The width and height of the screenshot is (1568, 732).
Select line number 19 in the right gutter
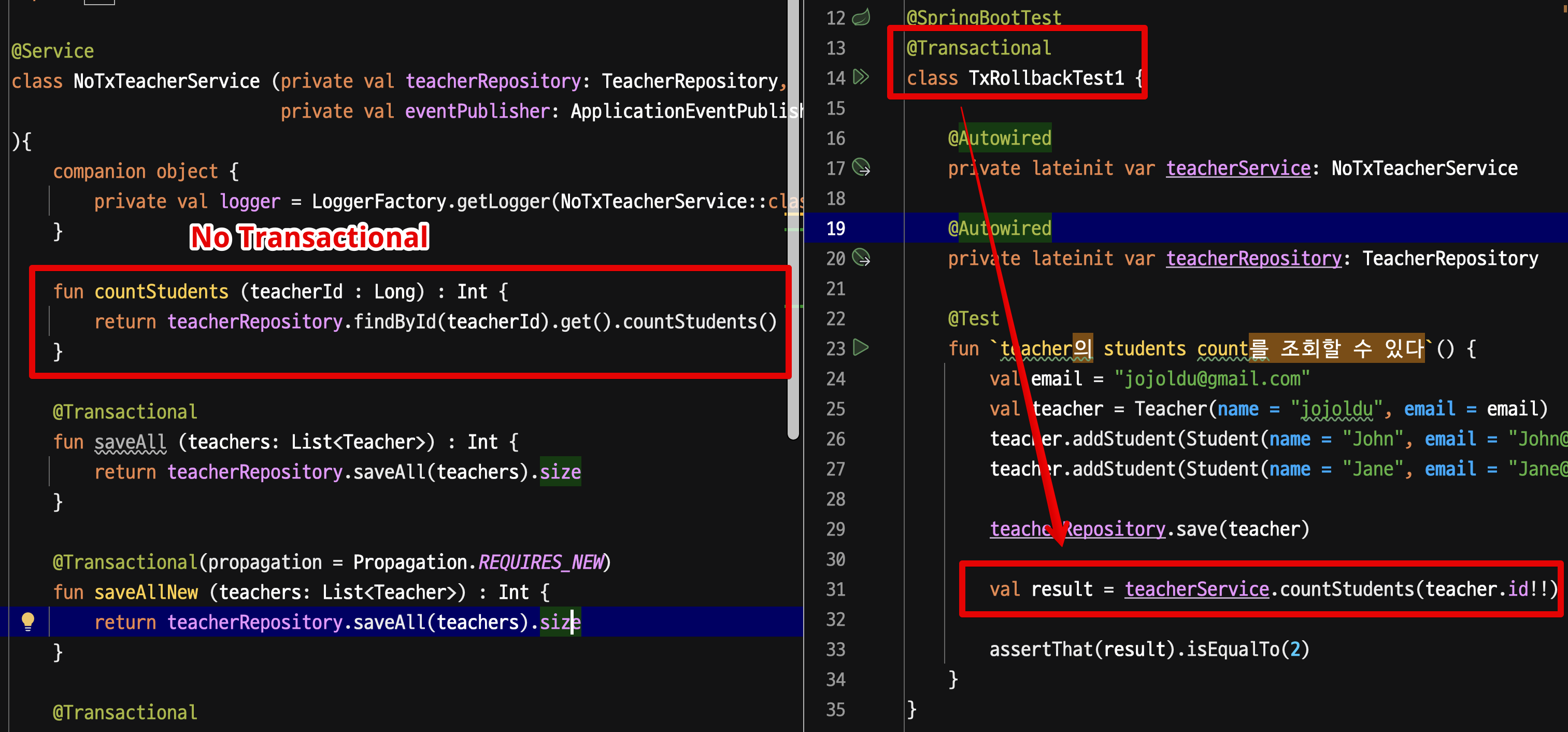pos(836,228)
